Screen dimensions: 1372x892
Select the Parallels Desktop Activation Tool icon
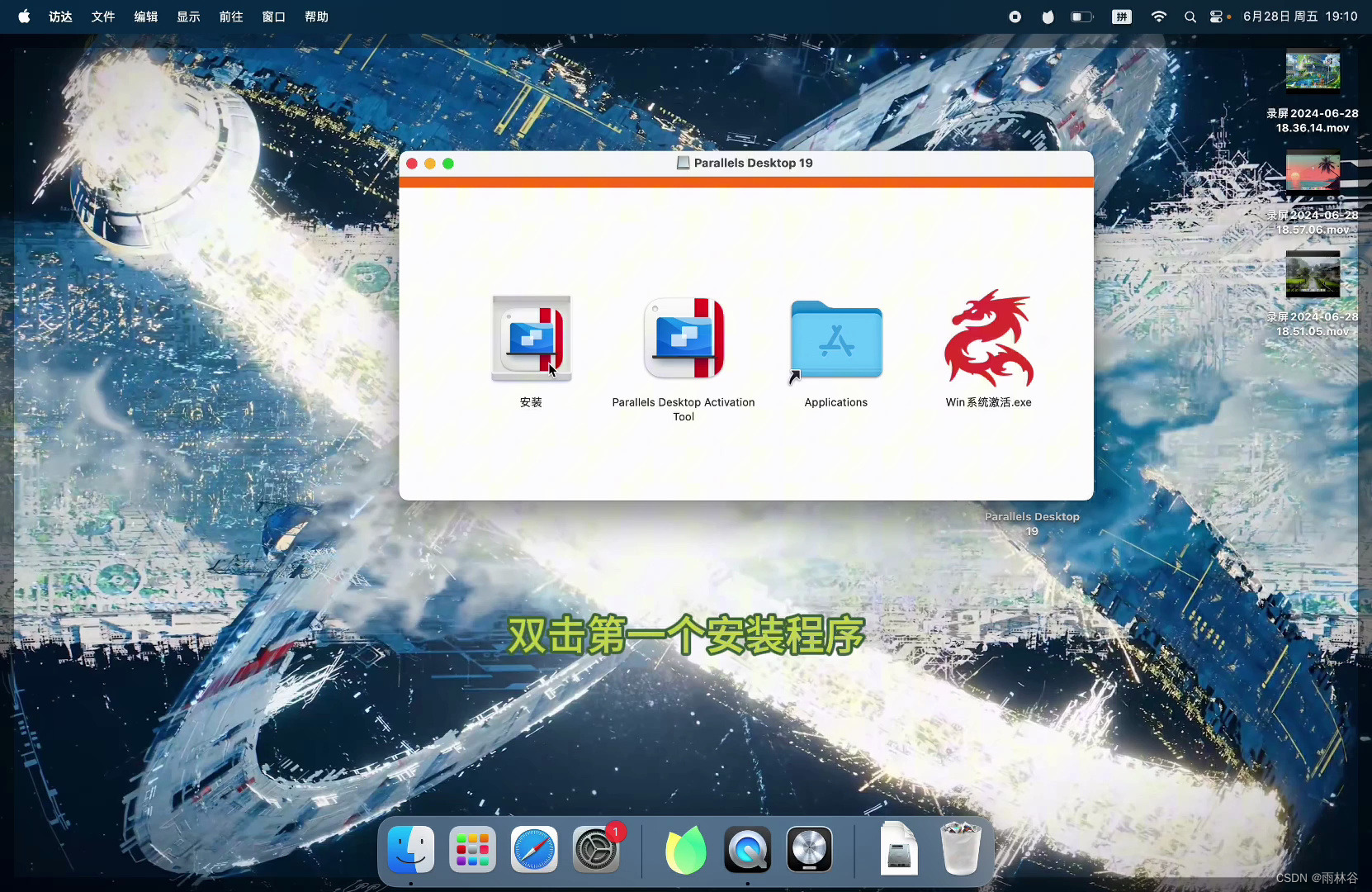point(684,339)
